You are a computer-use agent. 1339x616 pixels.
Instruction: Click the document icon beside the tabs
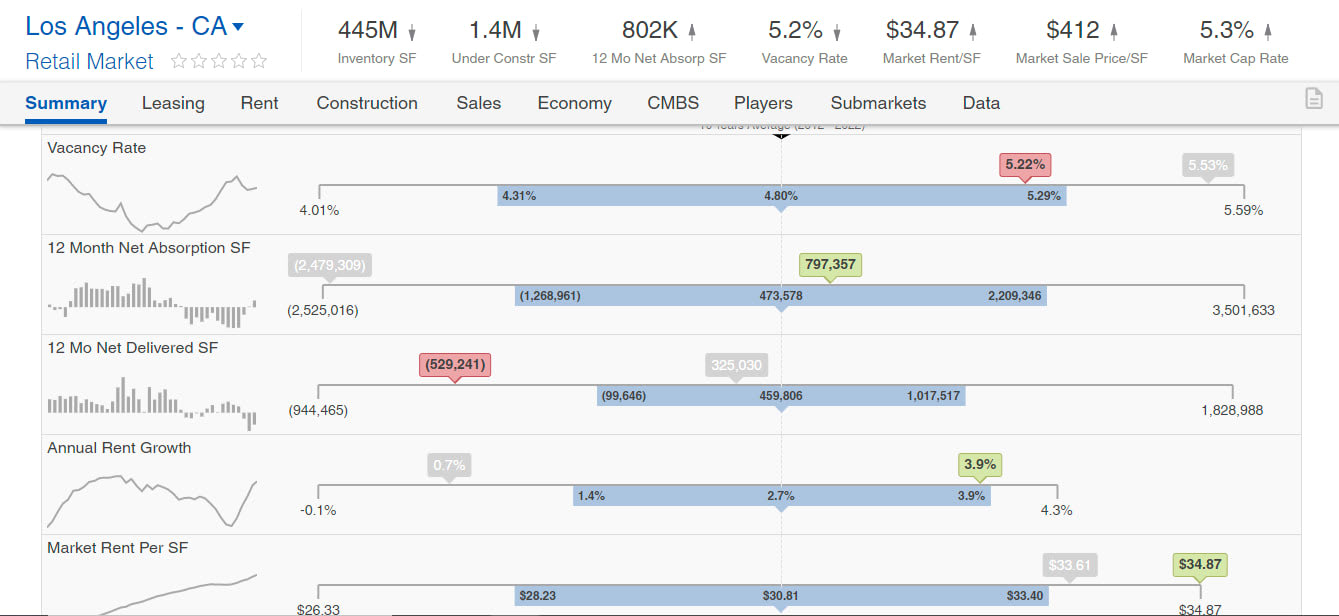(1314, 98)
